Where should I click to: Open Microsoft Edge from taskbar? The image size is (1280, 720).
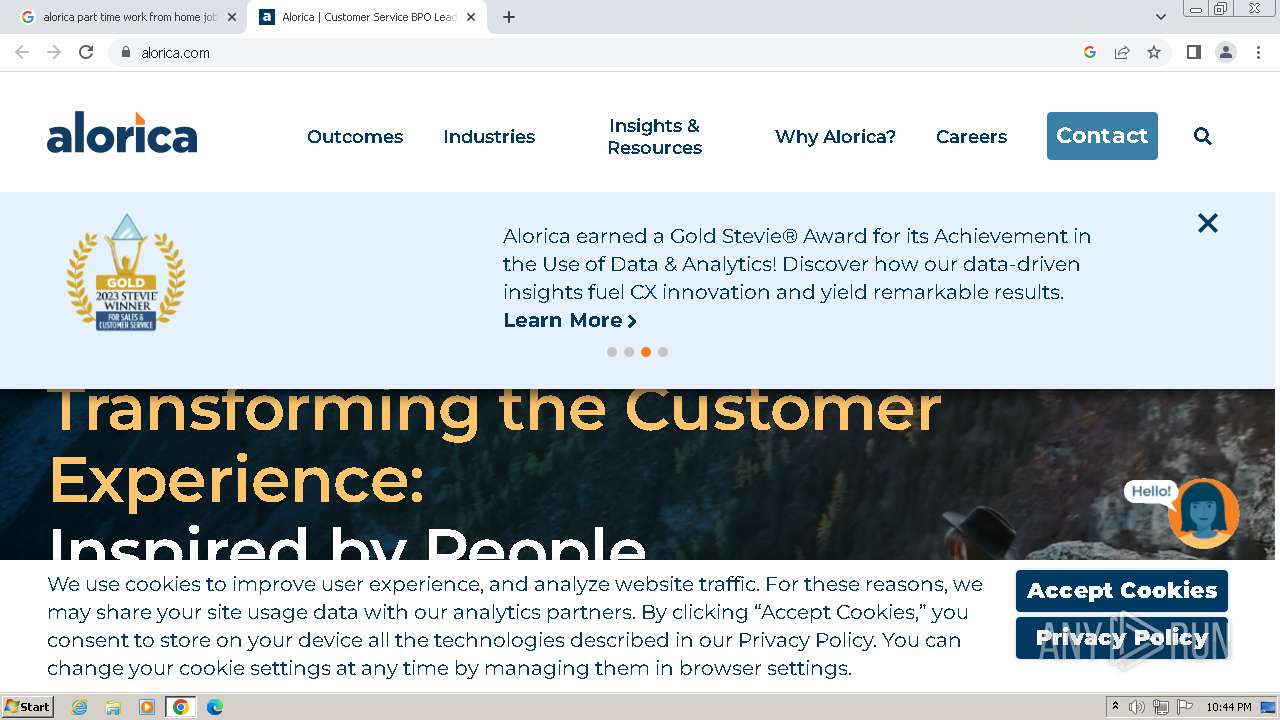click(215, 707)
